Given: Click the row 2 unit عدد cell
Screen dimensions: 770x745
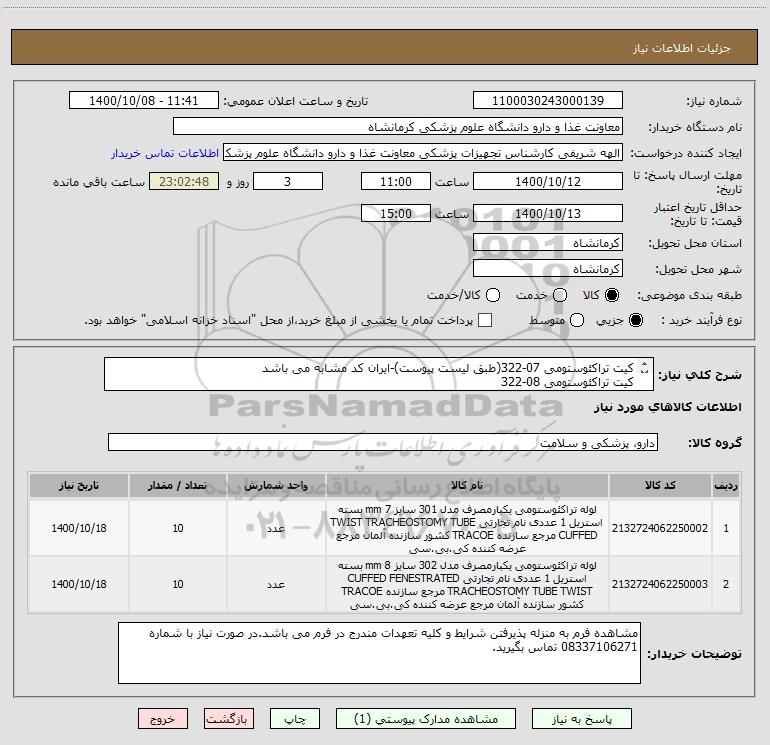Looking at the screenshot, I should 276,584.
